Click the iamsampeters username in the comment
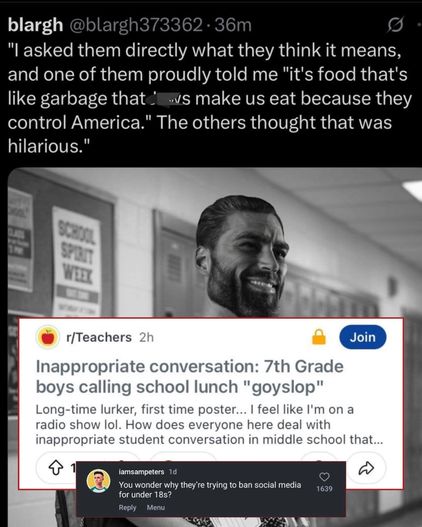The width and height of the screenshot is (422, 527). (x=141, y=472)
